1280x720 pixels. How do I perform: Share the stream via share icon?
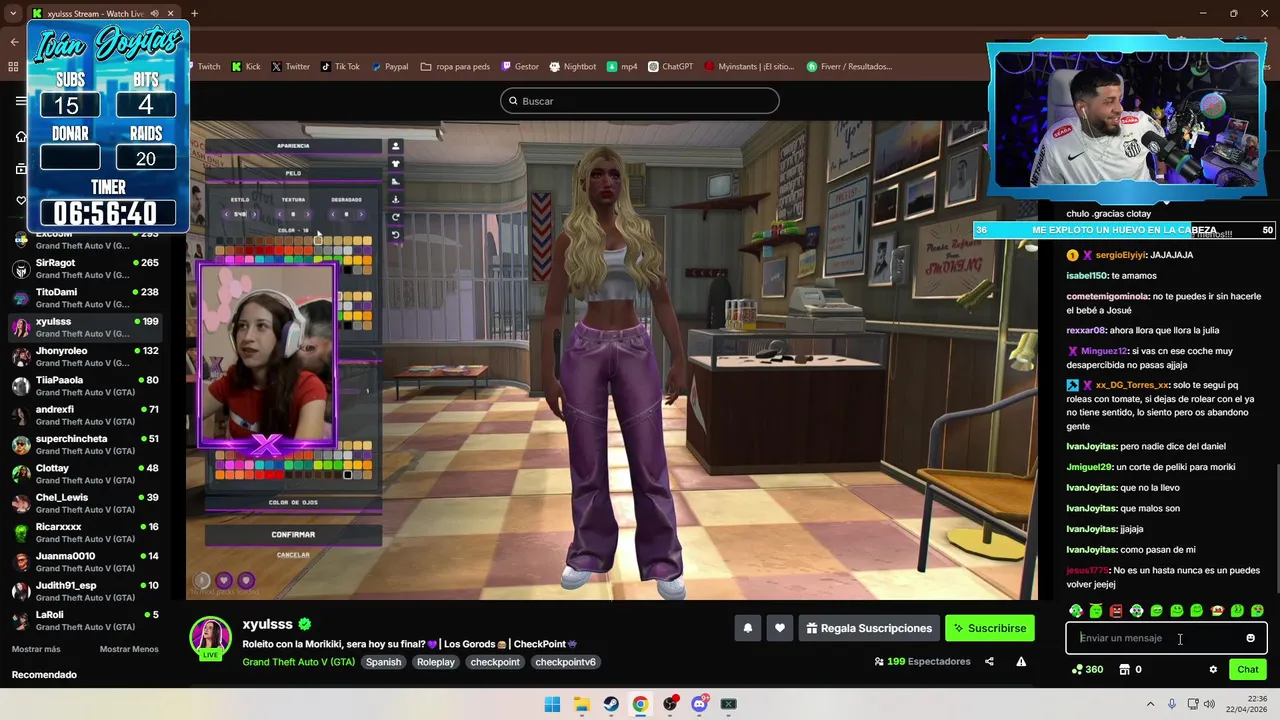pos(989,661)
